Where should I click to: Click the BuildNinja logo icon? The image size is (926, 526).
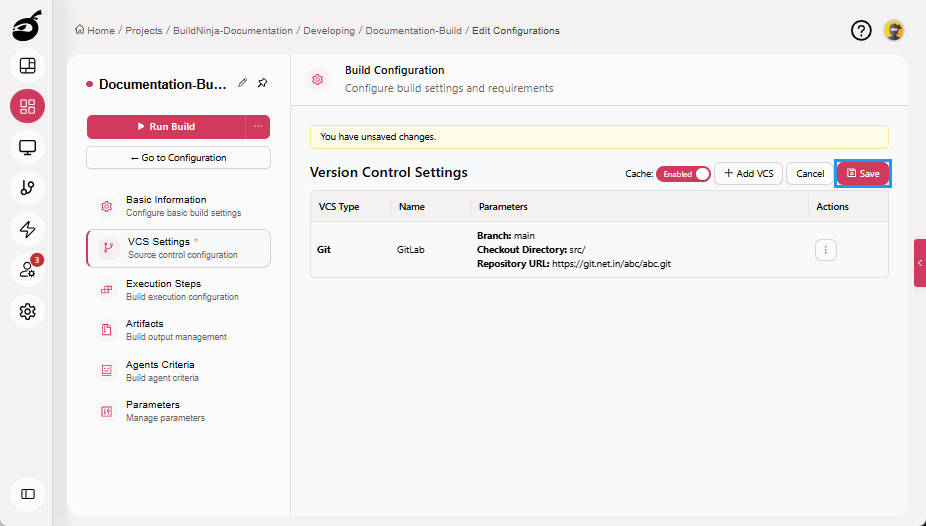(x=27, y=25)
